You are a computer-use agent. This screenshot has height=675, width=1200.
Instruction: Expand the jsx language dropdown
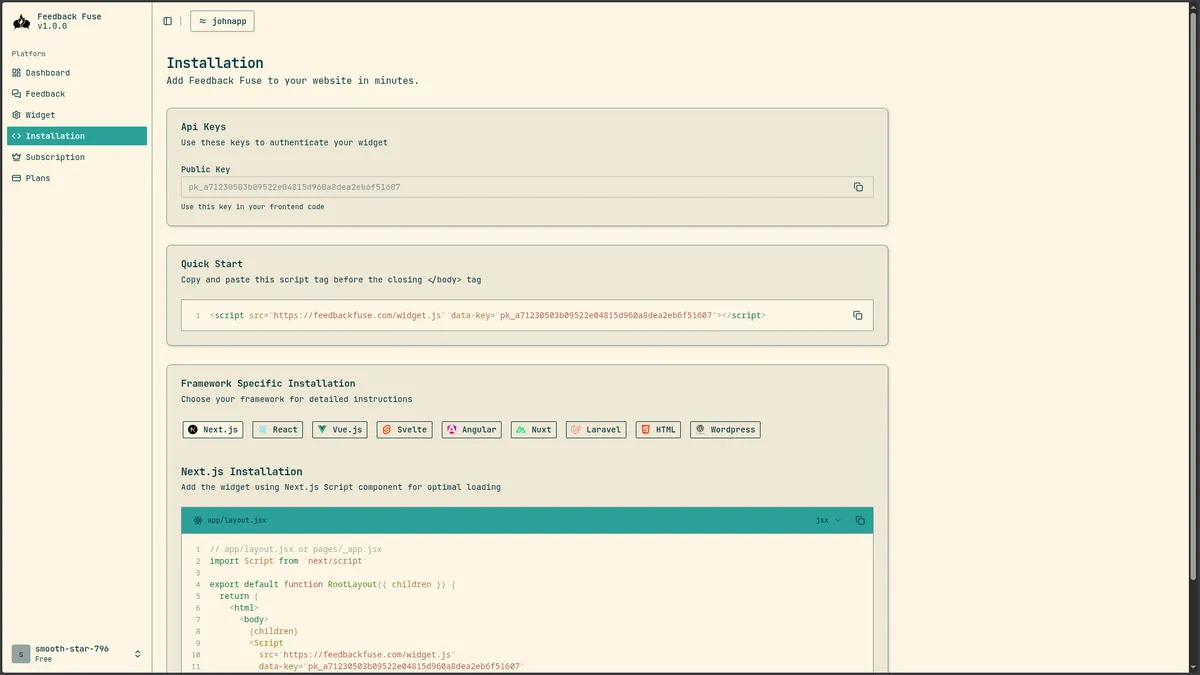click(828, 520)
